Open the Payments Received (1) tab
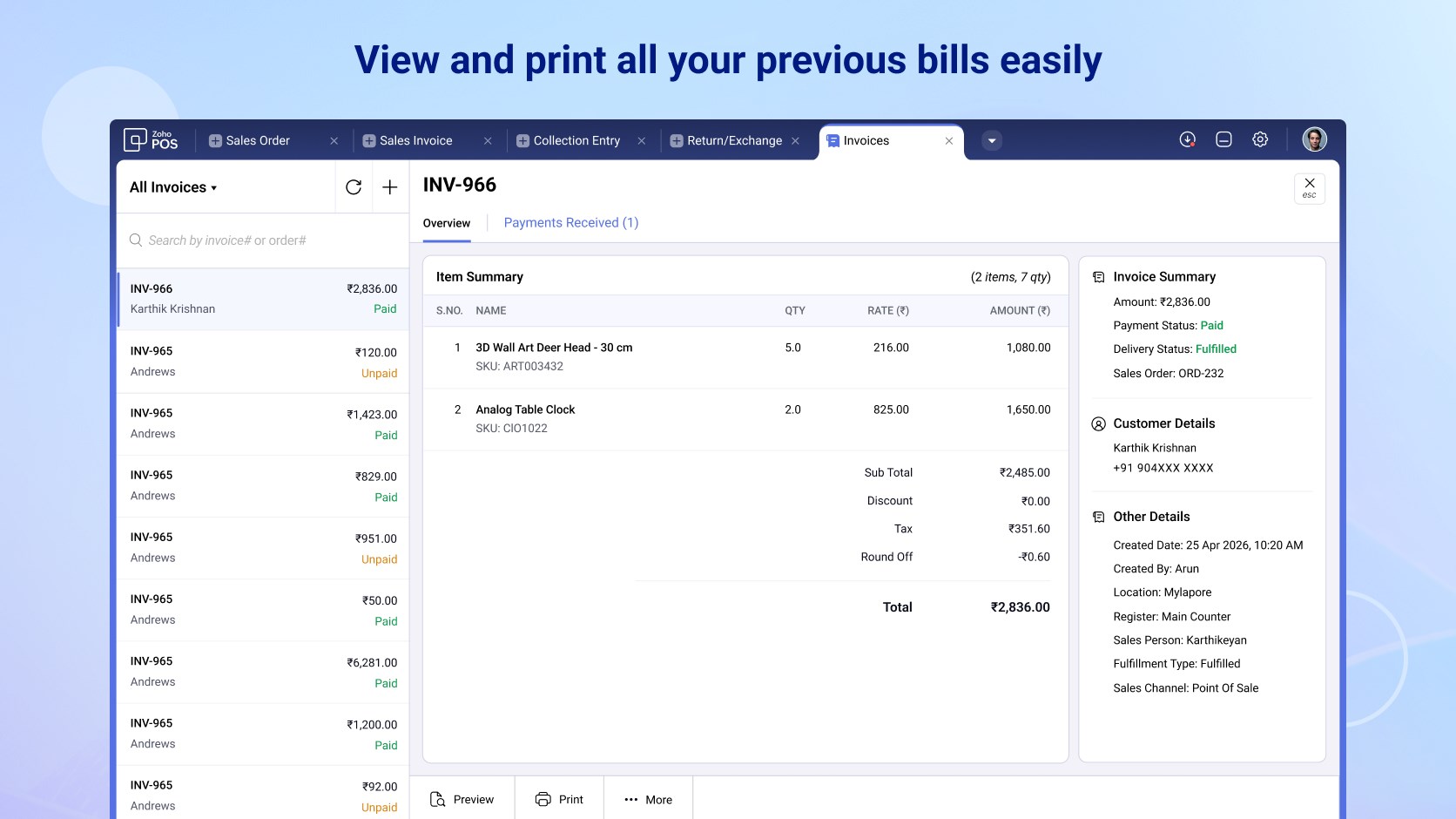Viewport: 1456px width, 819px height. point(571,223)
